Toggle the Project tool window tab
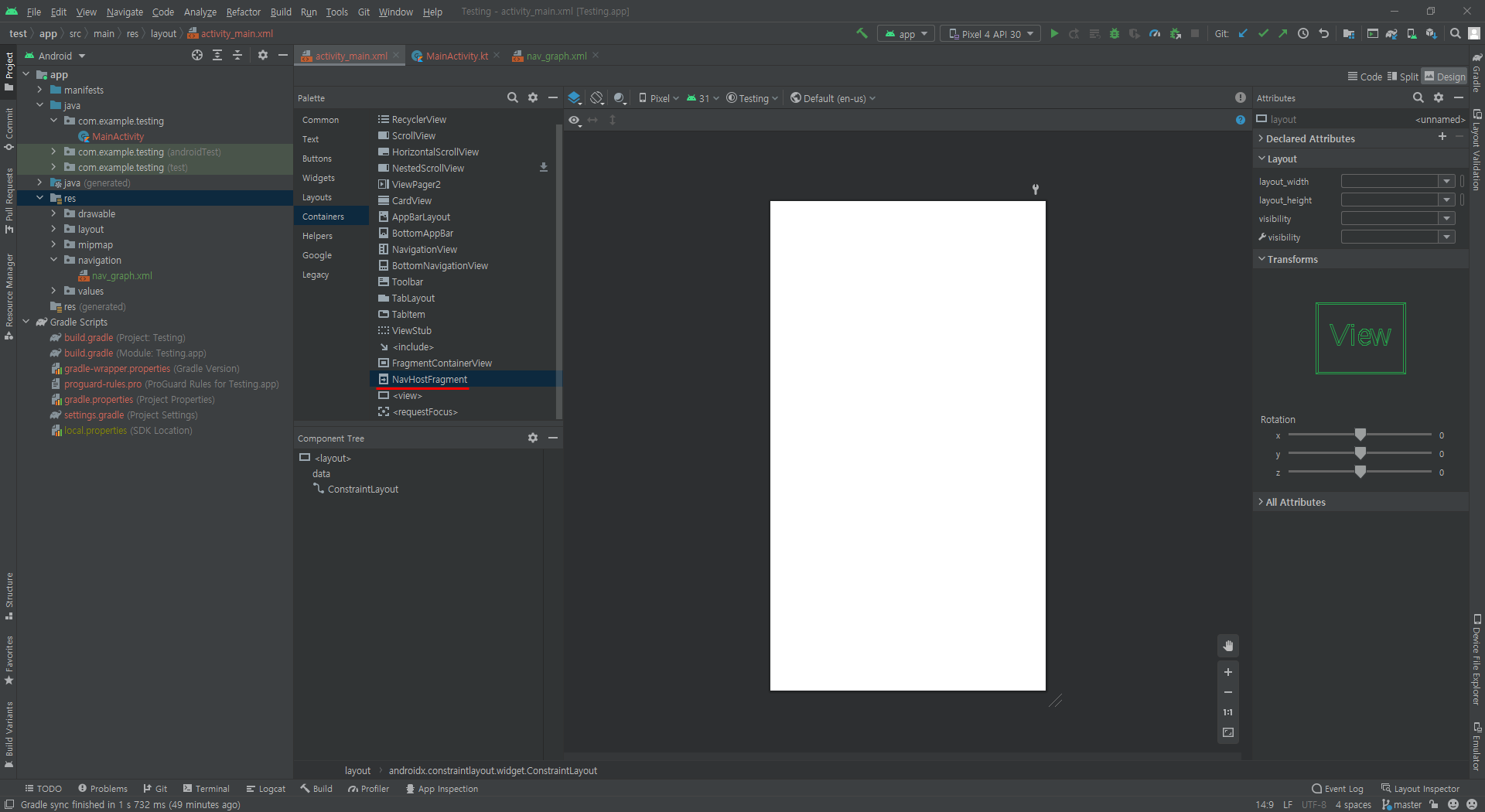 [9, 70]
